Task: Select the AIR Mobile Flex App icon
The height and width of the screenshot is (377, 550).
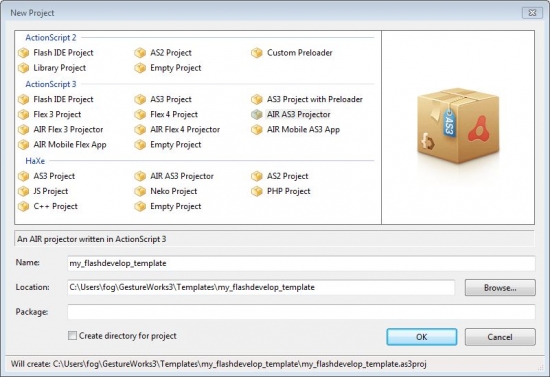Action: (24, 144)
